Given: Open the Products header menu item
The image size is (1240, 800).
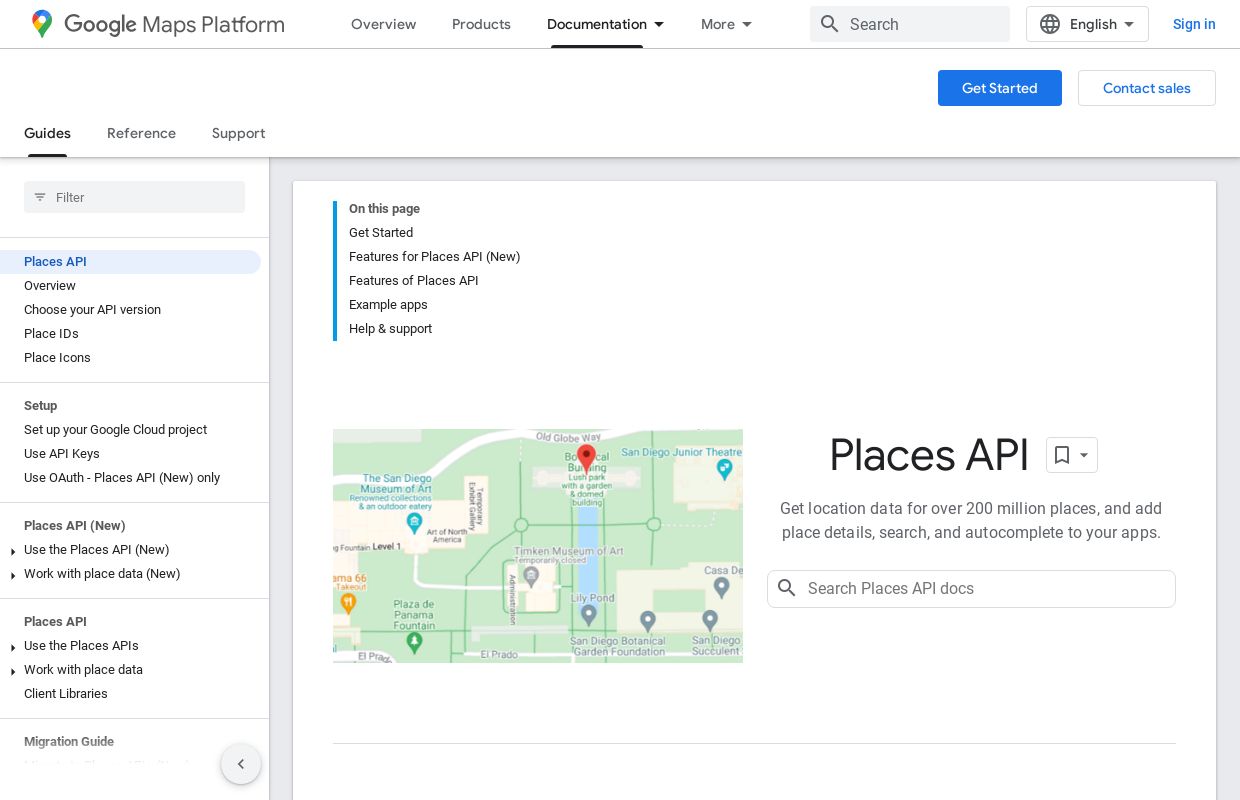Looking at the screenshot, I should 481,24.
